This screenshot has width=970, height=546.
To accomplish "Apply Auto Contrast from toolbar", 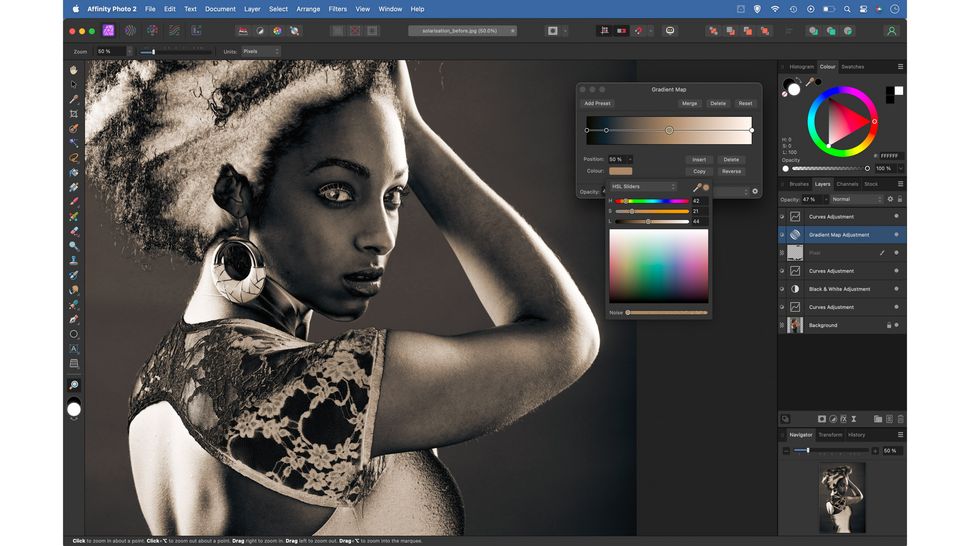I will coord(260,31).
